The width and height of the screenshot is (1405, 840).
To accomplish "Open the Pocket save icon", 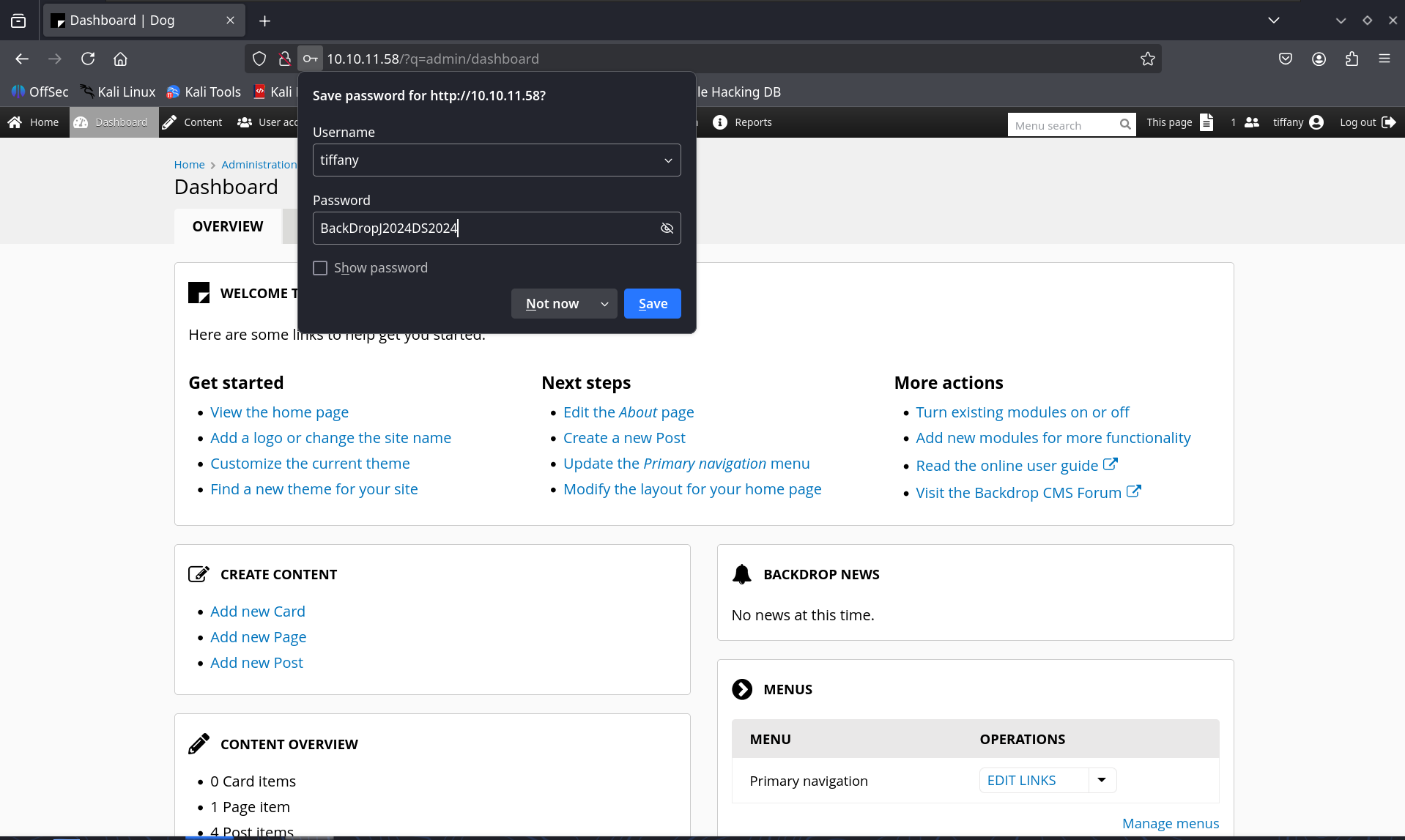I will [1285, 59].
